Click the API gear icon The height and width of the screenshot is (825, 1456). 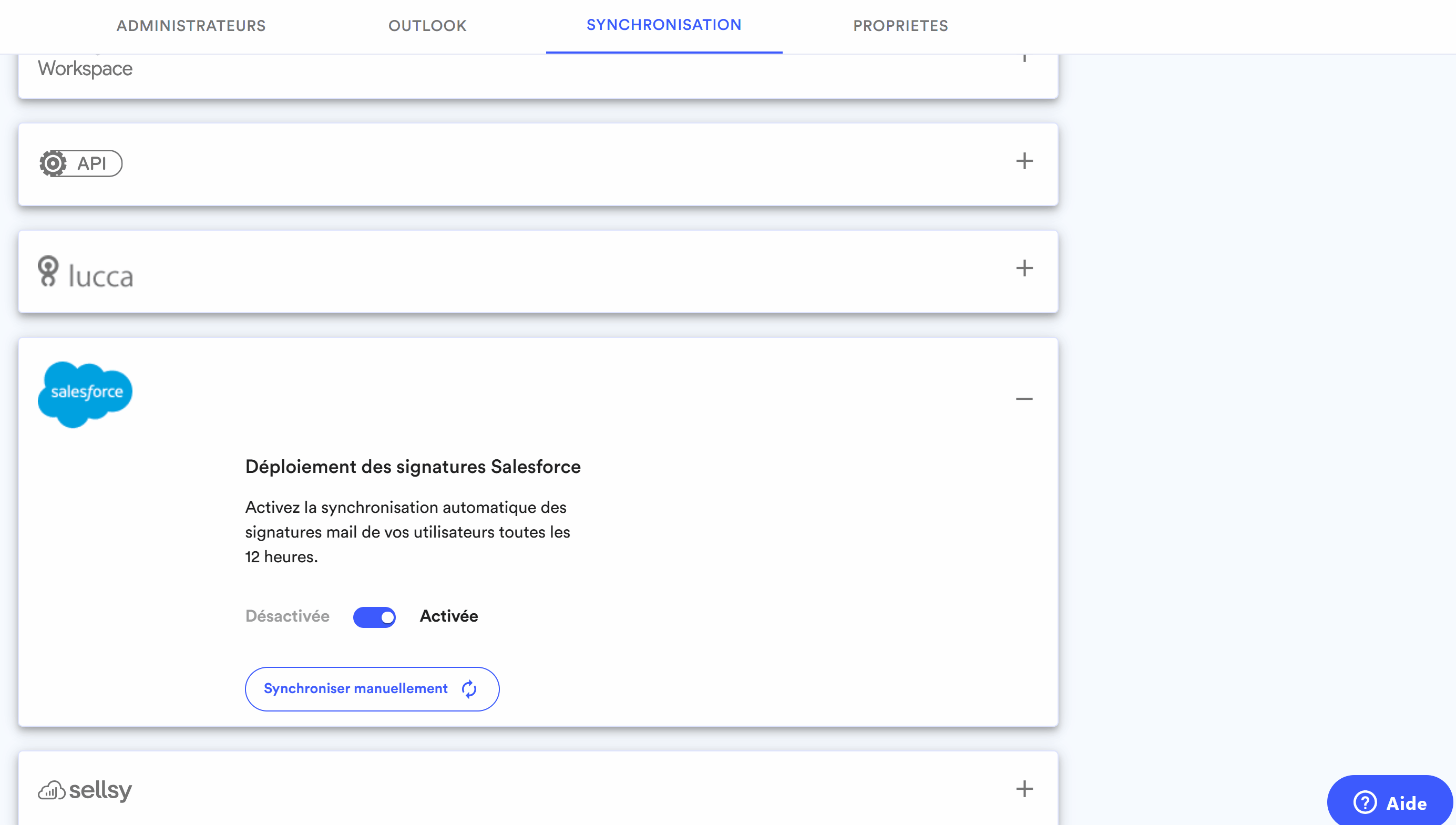tap(54, 164)
